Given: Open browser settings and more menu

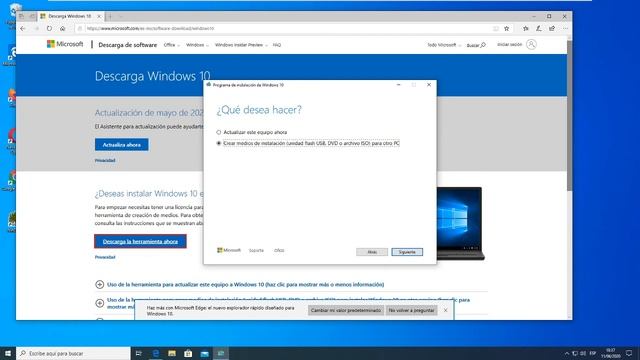Looking at the screenshot, I should tap(565, 29).
